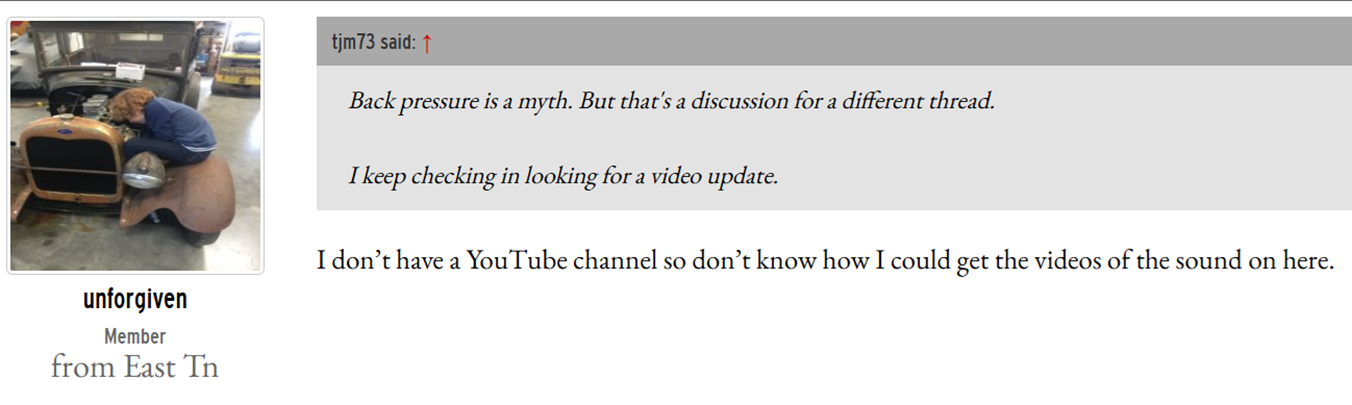Open unforgiven's avatar image

(x=135, y=145)
